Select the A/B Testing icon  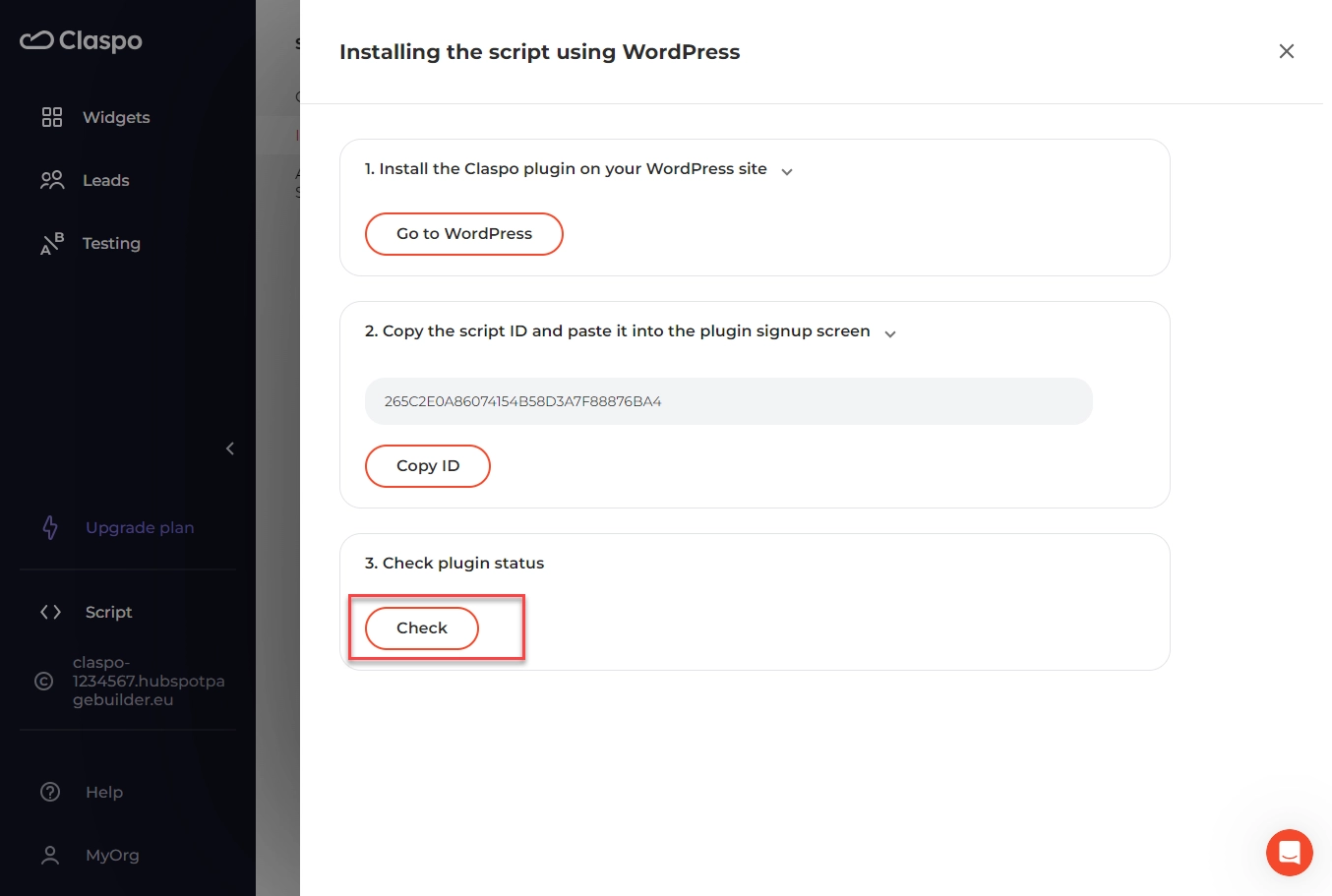[52, 243]
